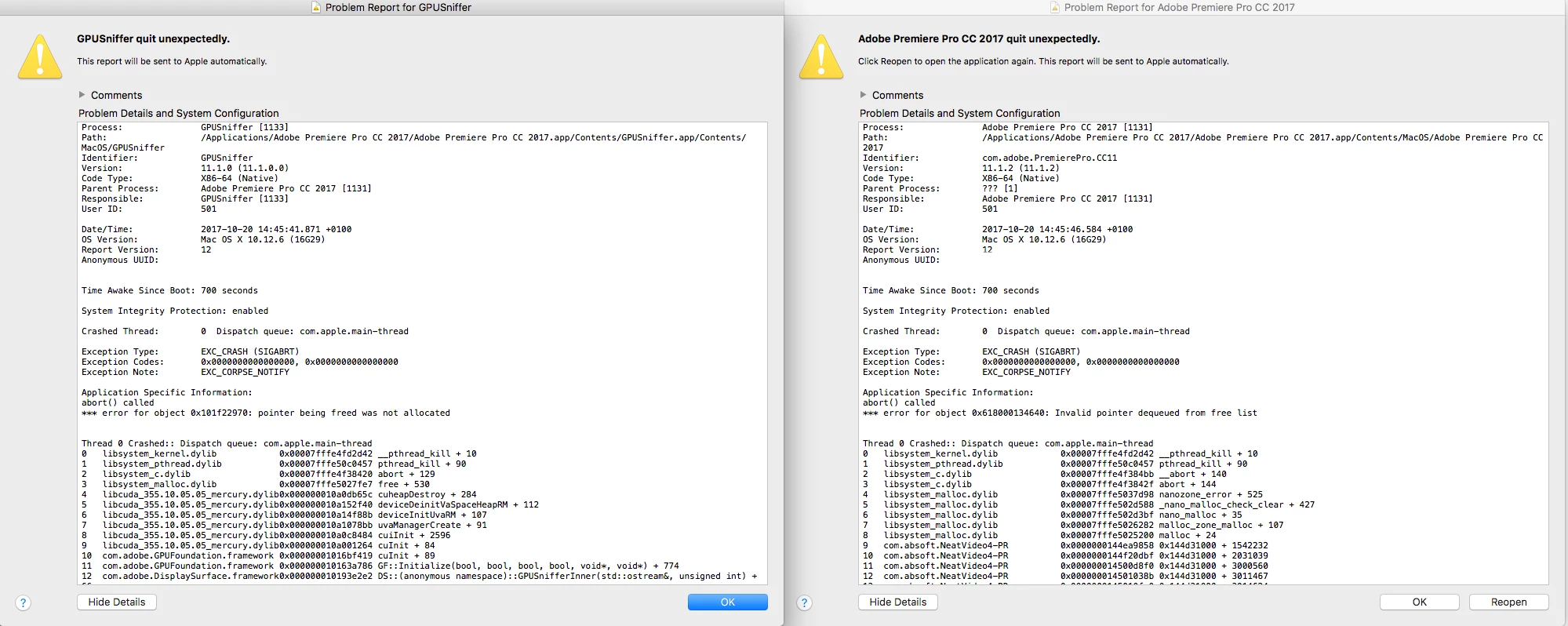The height and width of the screenshot is (626, 1568).
Task: Click 'Thread 0 Crashed' line in GPUSniffer report
Action: 227,443
